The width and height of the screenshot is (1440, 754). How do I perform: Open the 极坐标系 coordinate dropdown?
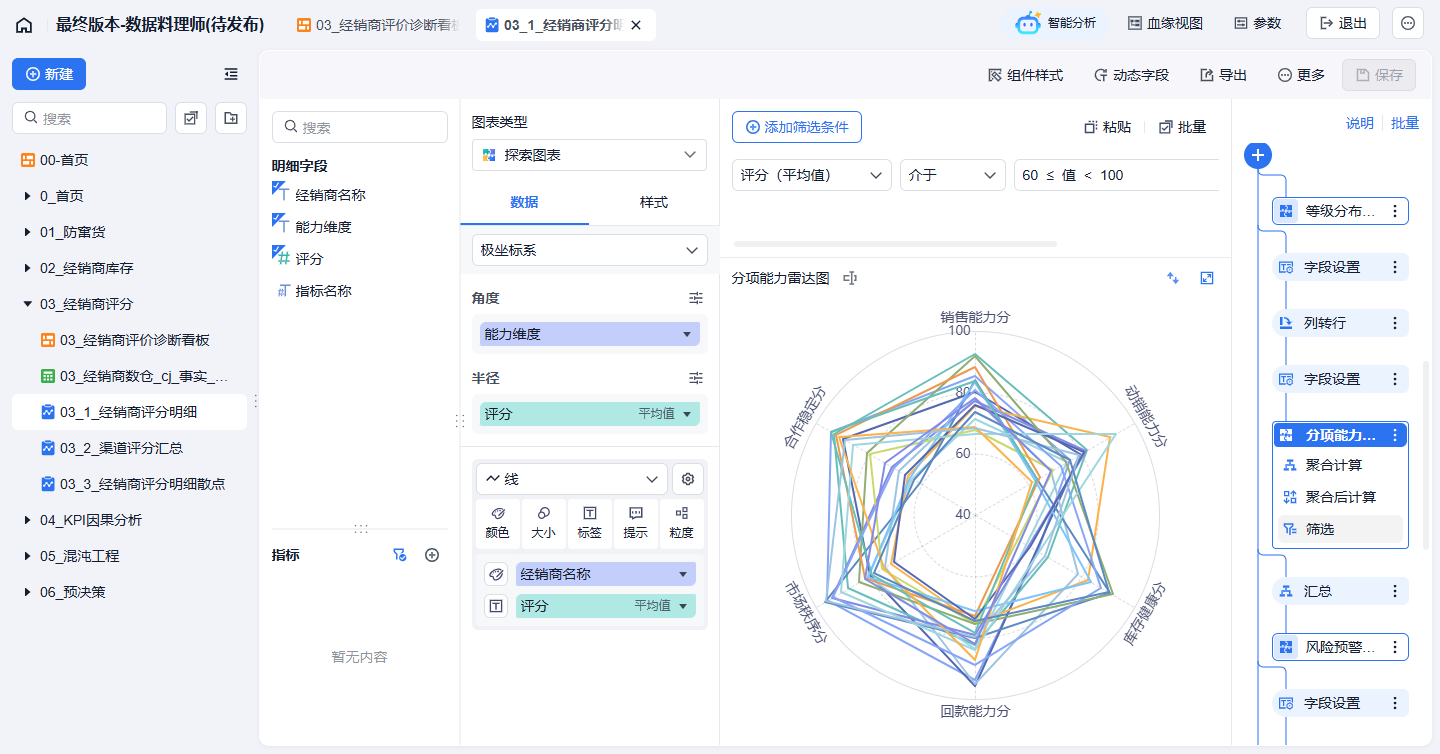coord(589,250)
